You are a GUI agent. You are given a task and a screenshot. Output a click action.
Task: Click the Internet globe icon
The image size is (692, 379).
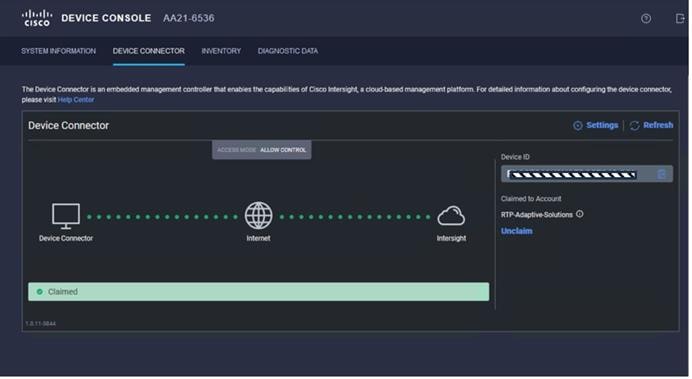point(259,216)
